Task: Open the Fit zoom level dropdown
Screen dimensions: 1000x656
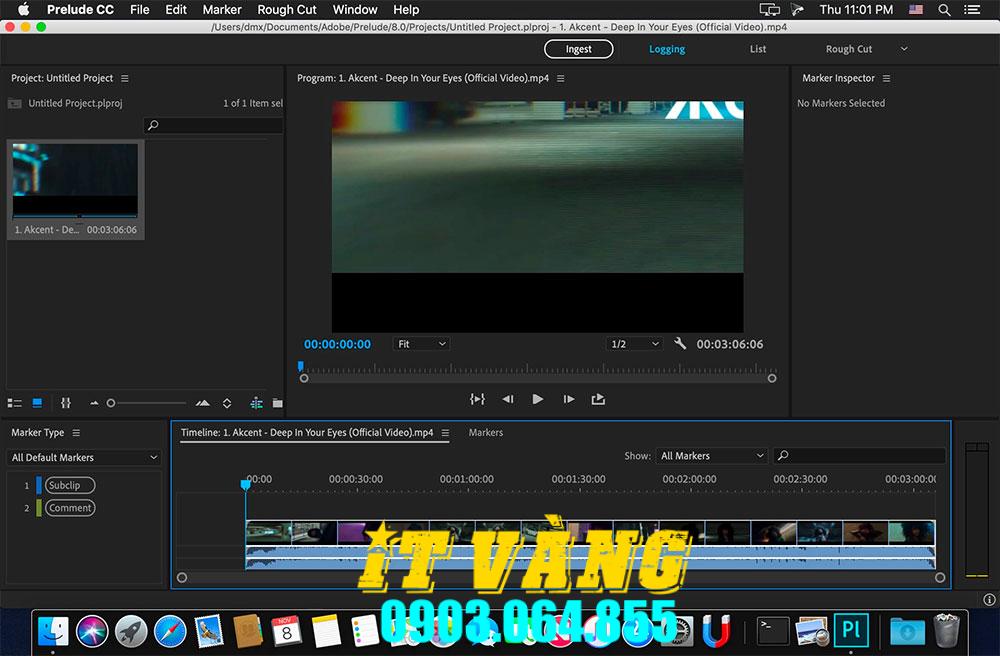Action: [x=420, y=343]
